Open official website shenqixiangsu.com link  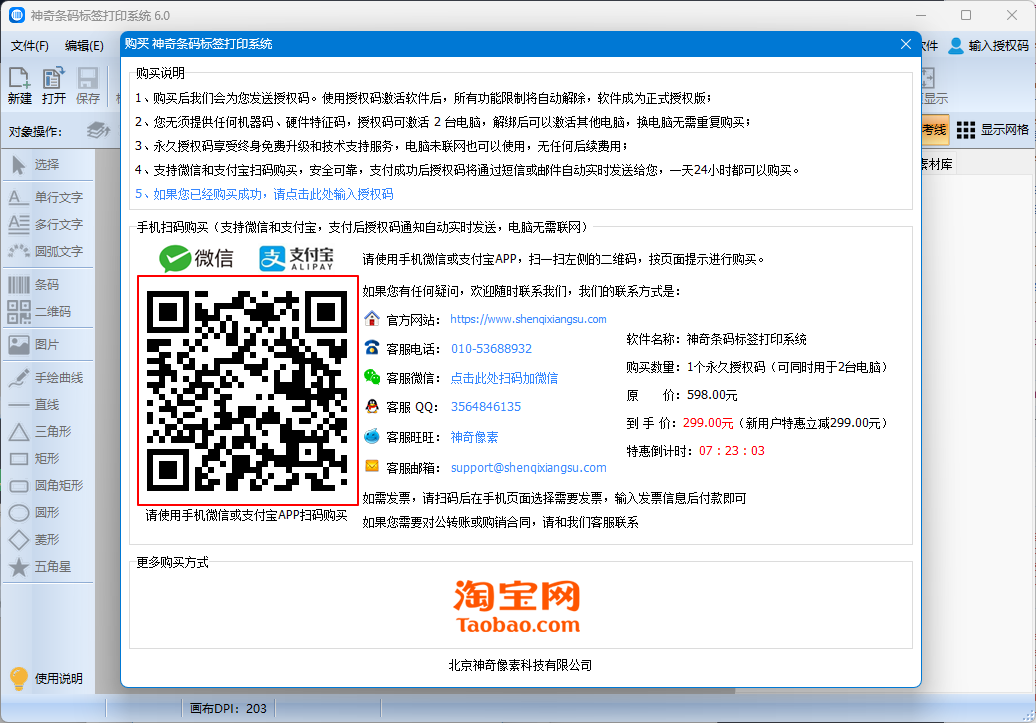click(528, 319)
